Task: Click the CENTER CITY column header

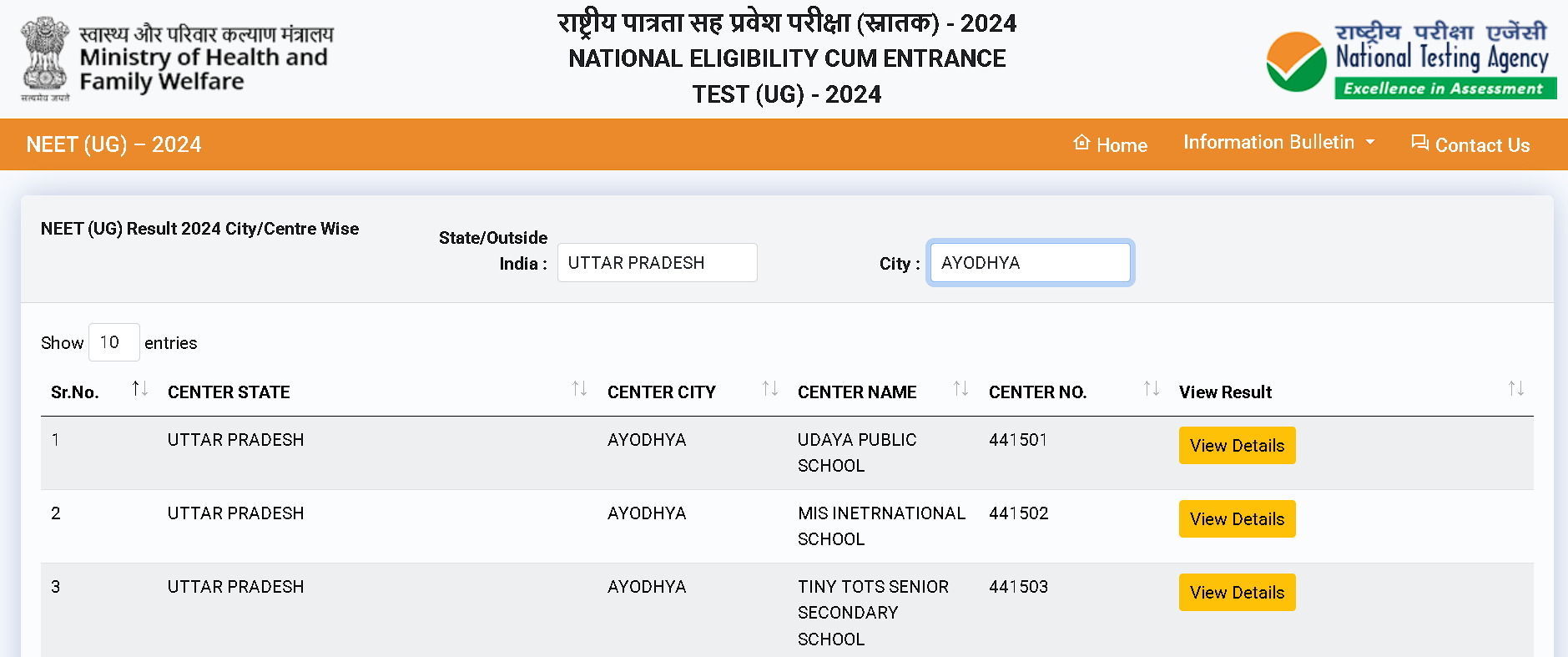Action: tap(662, 392)
